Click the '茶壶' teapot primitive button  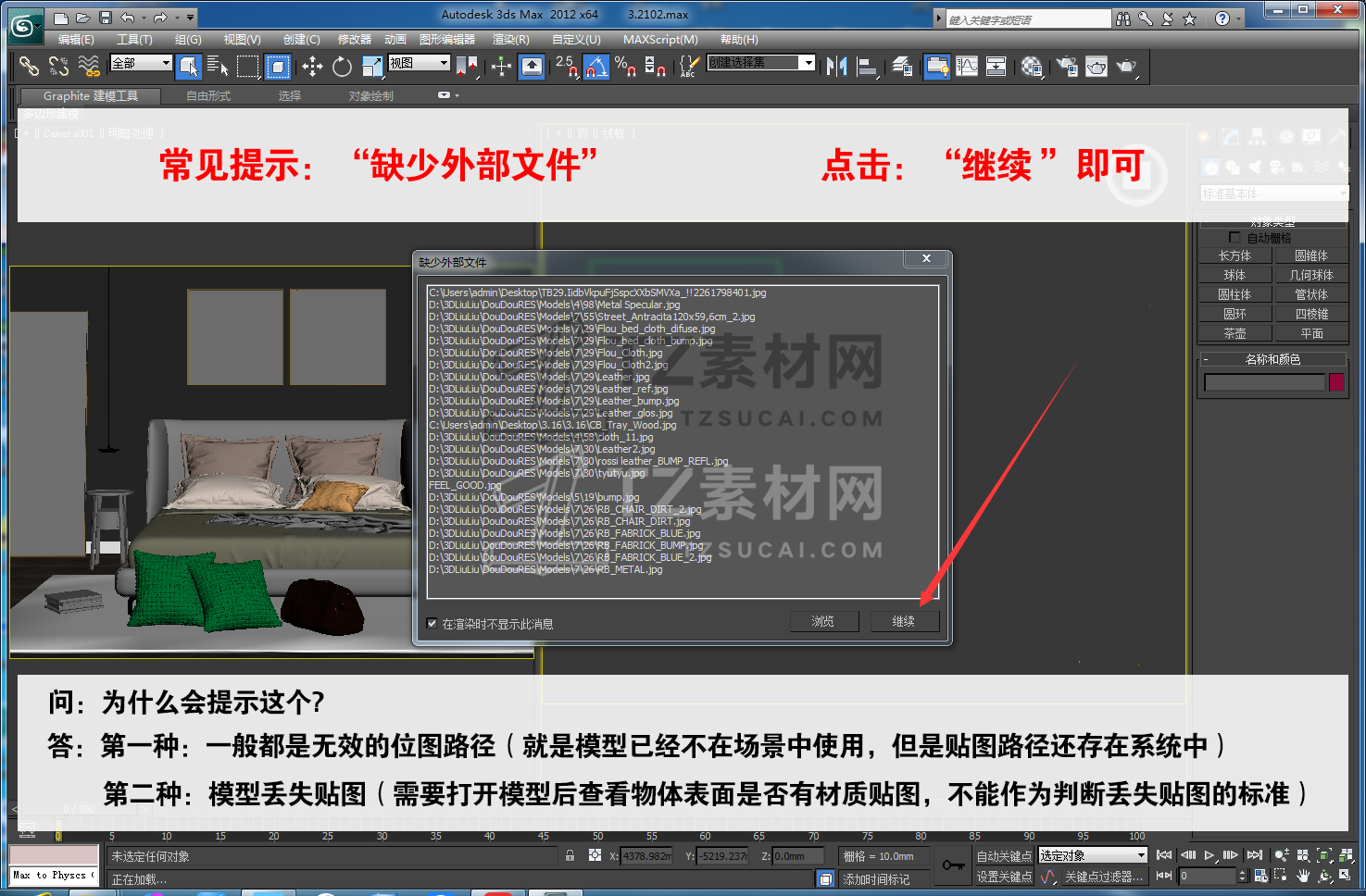click(1234, 333)
